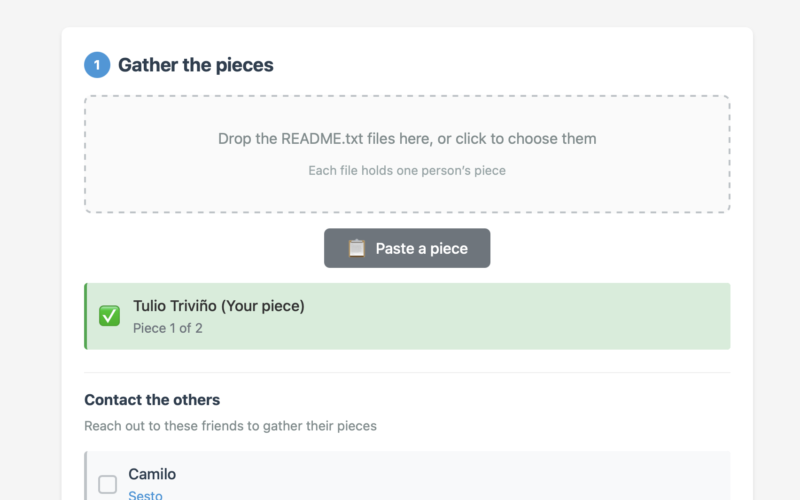
Task: Select the Camilo contact row
Action: point(450,478)
